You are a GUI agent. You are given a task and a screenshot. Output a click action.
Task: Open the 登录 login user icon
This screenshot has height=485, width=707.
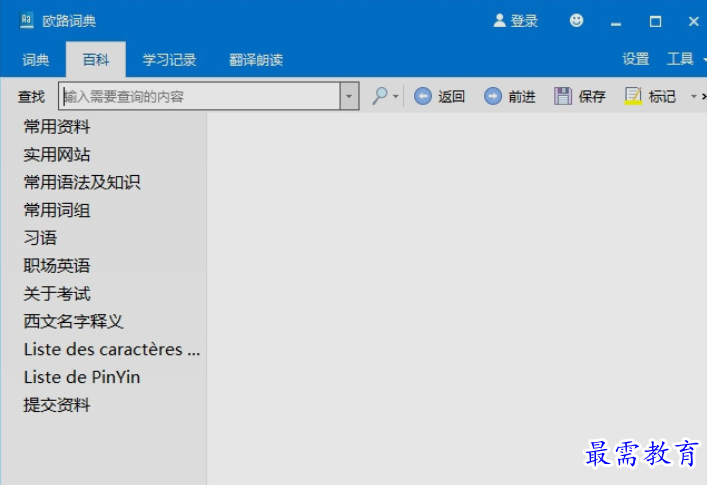coord(499,20)
